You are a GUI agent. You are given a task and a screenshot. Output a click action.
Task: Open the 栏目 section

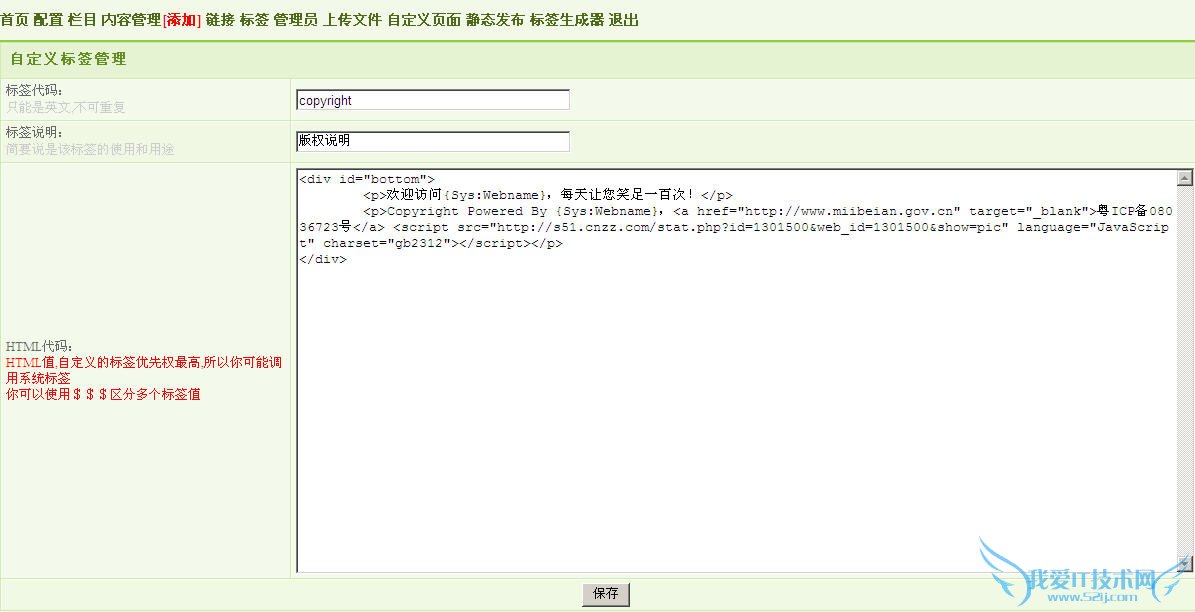click(82, 21)
